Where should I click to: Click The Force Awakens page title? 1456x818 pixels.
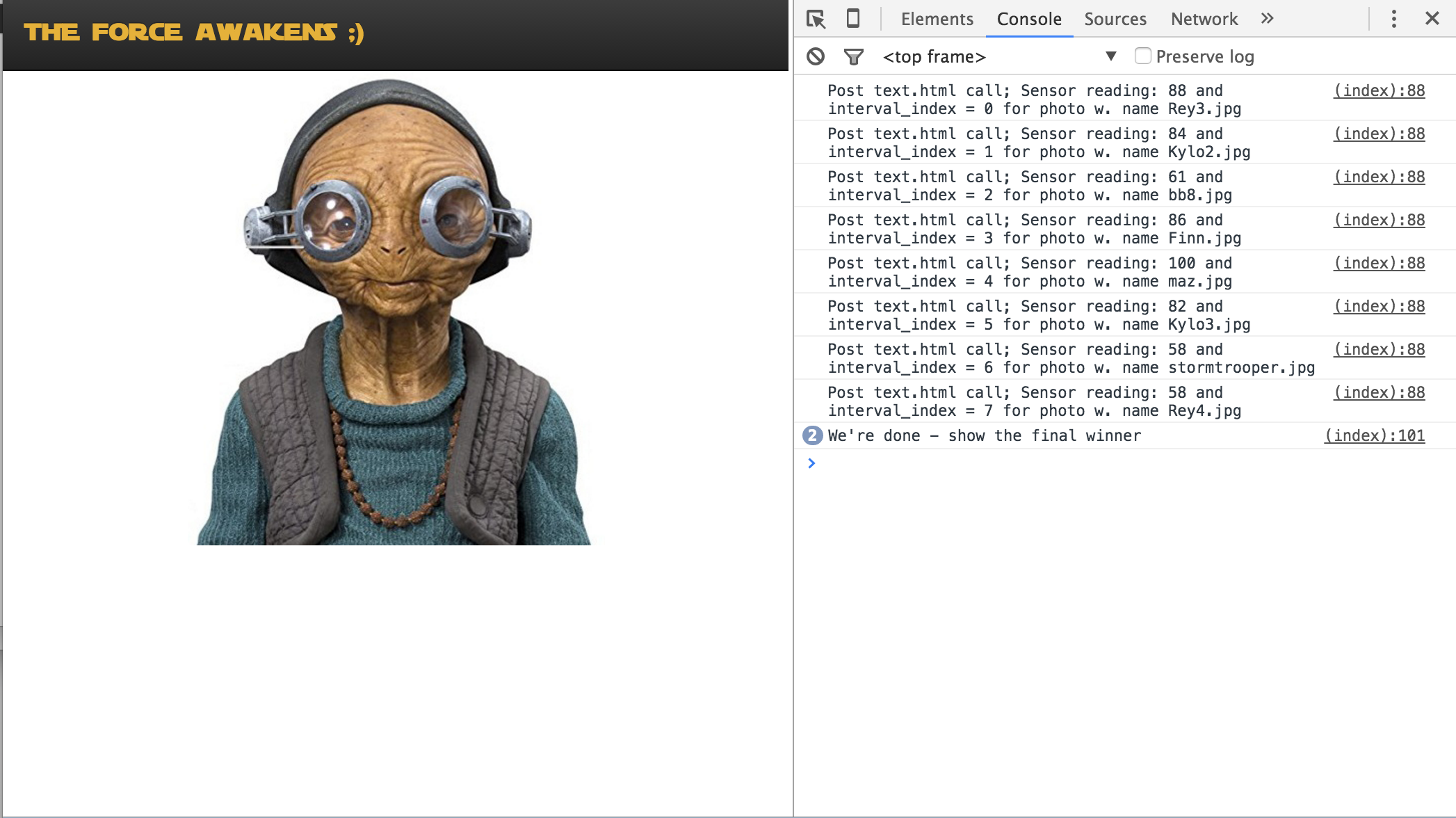click(193, 33)
